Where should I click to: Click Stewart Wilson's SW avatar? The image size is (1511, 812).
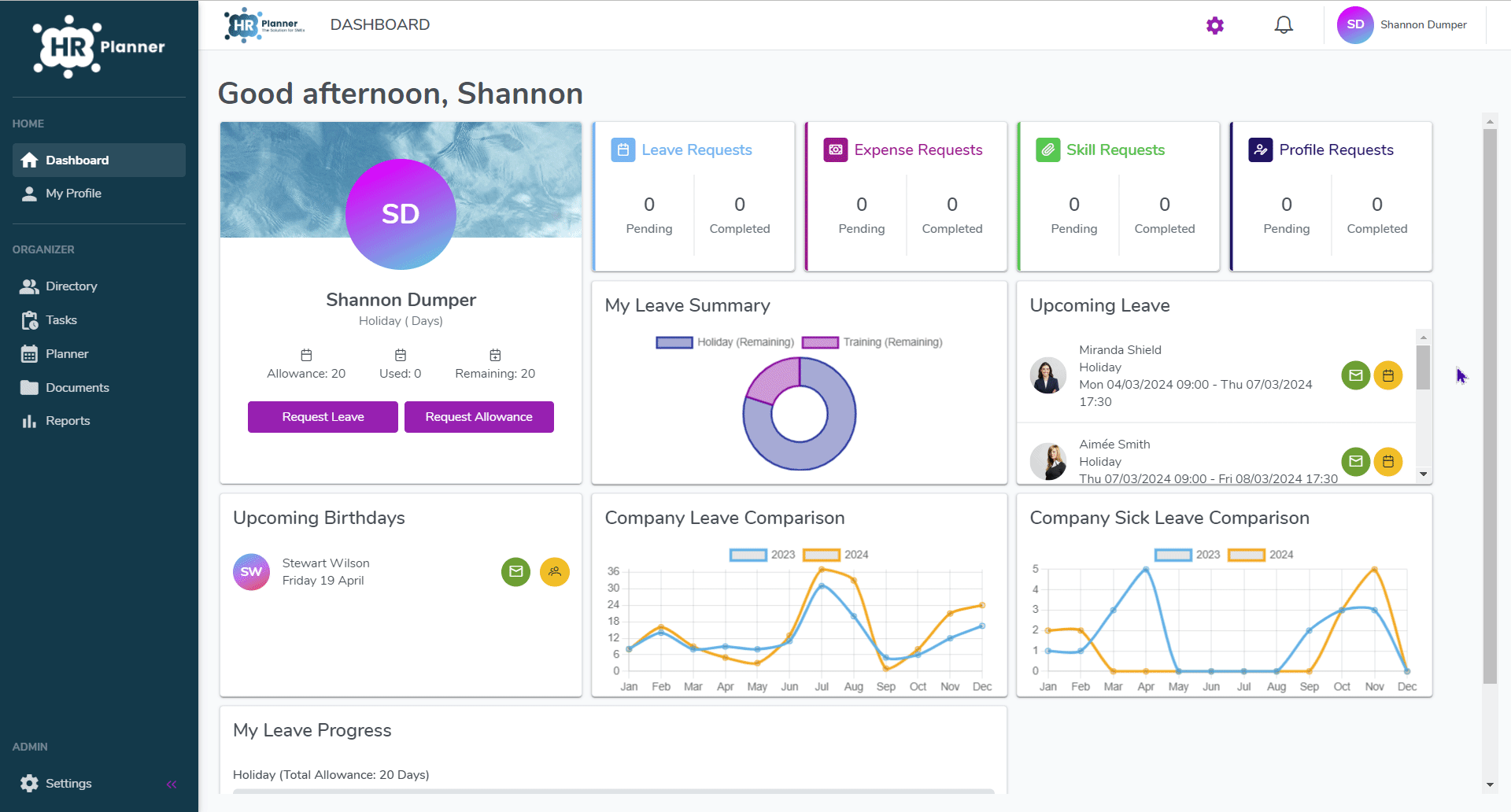pyautogui.click(x=251, y=572)
